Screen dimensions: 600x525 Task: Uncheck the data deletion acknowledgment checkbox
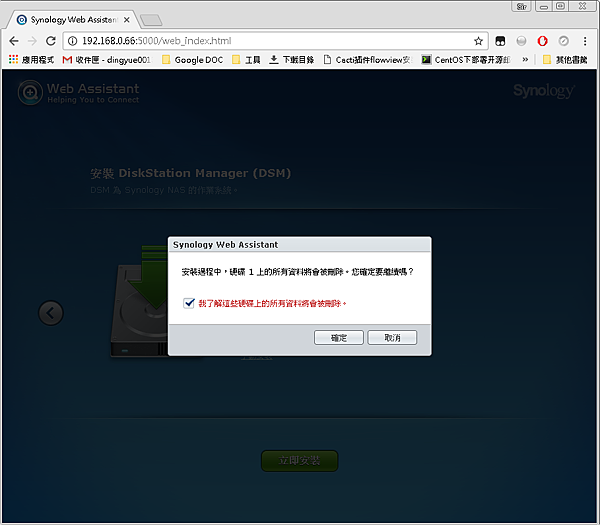pos(189,303)
